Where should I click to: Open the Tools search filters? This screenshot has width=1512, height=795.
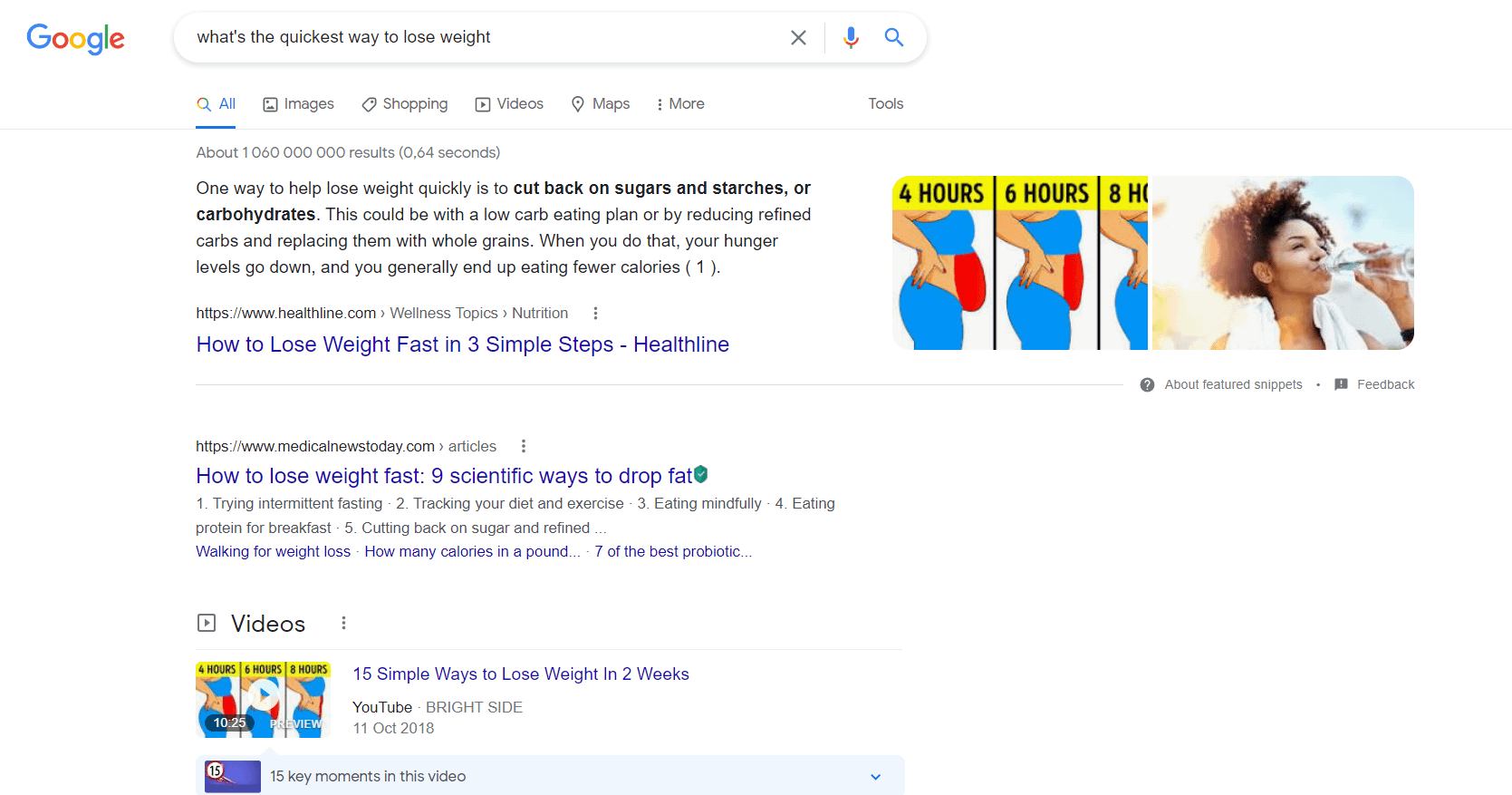coord(885,104)
